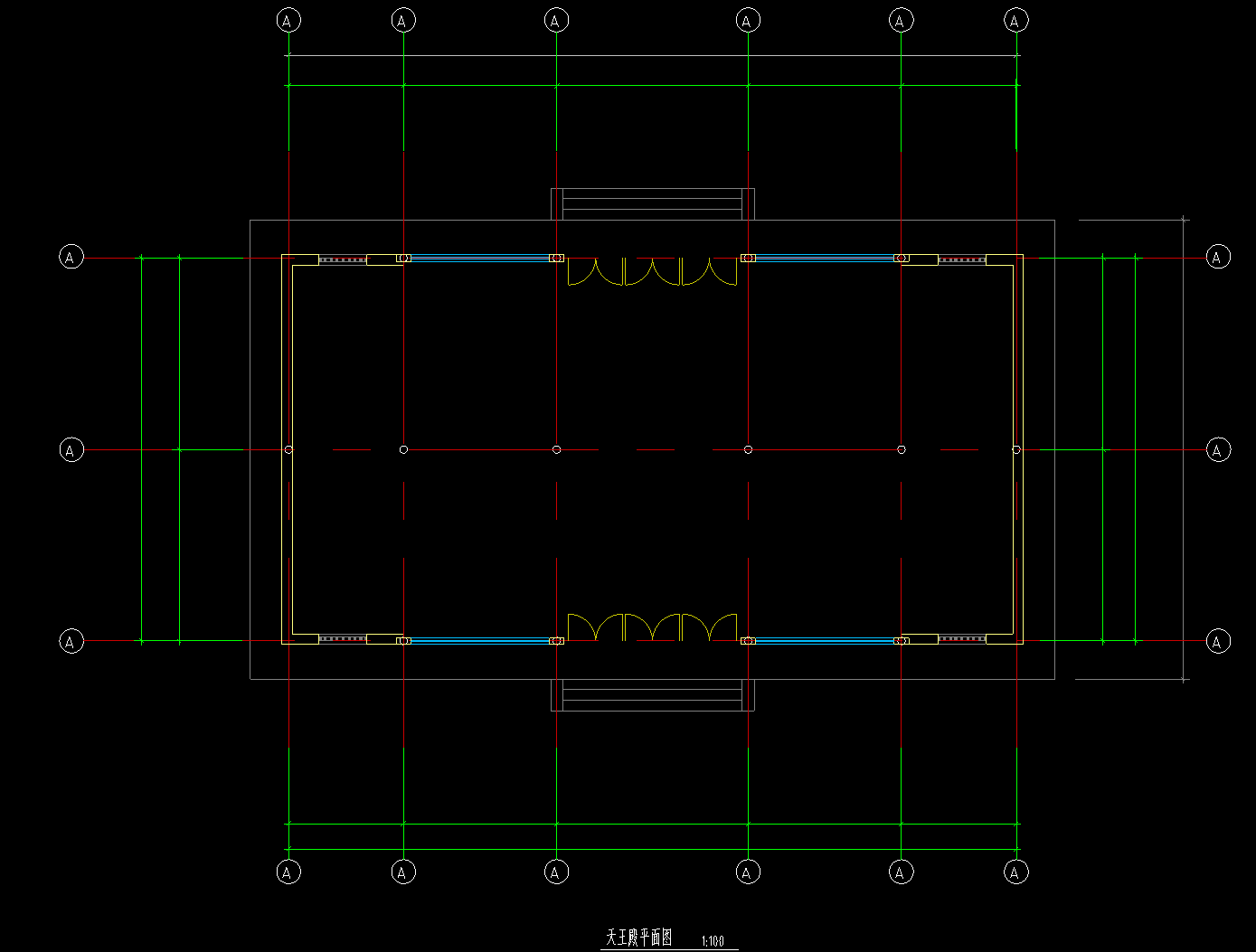The width and height of the screenshot is (1256, 952).
Task: Click the 天王殿平面图 drawing title text
Action: 638,938
